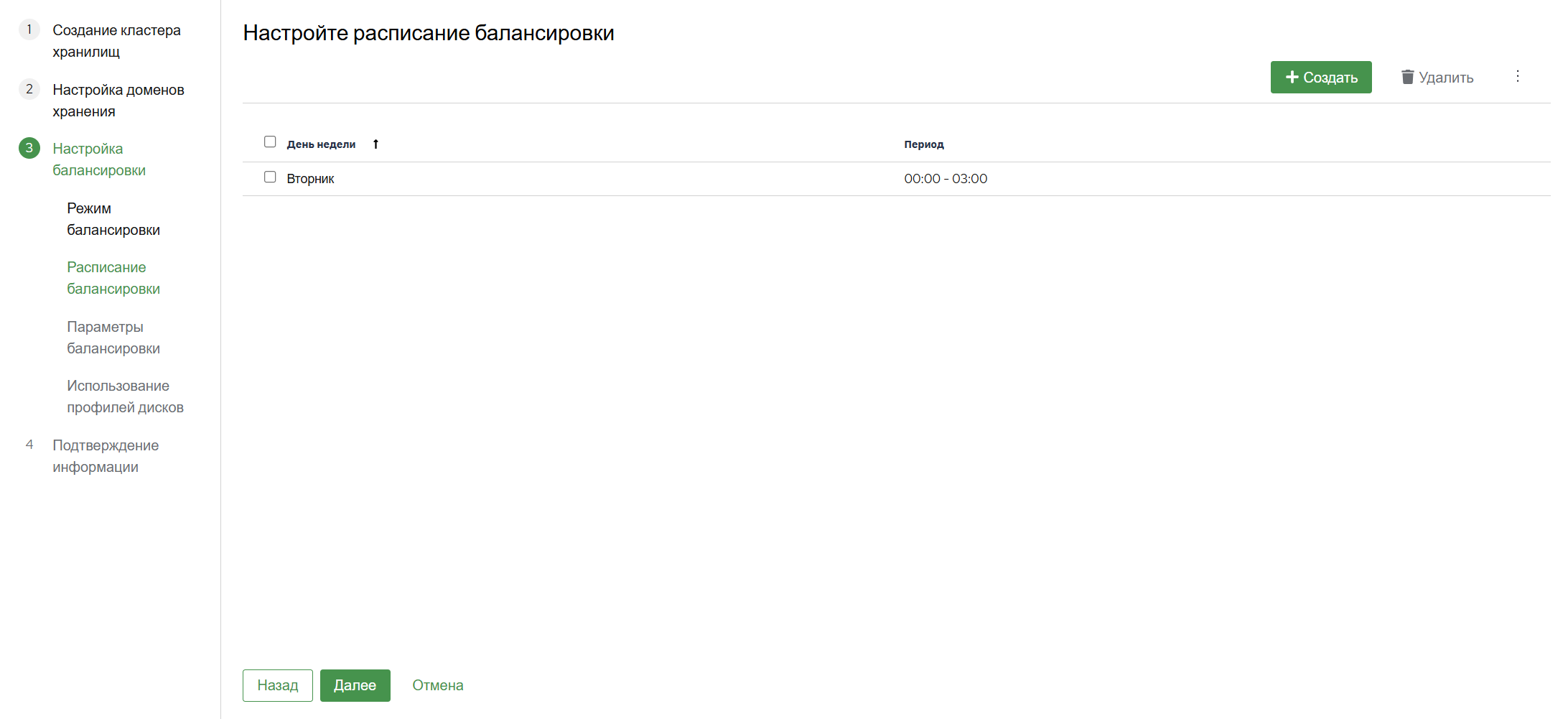Click the Удалить trash button

click(1437, 77)
